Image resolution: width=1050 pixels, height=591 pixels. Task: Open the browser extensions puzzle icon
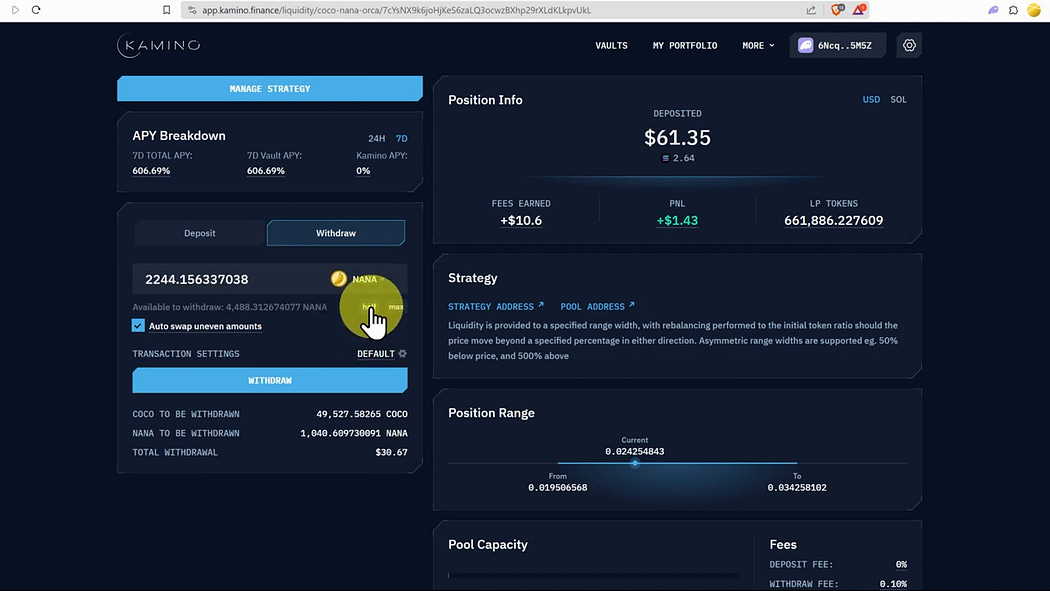coord(1013,10)
